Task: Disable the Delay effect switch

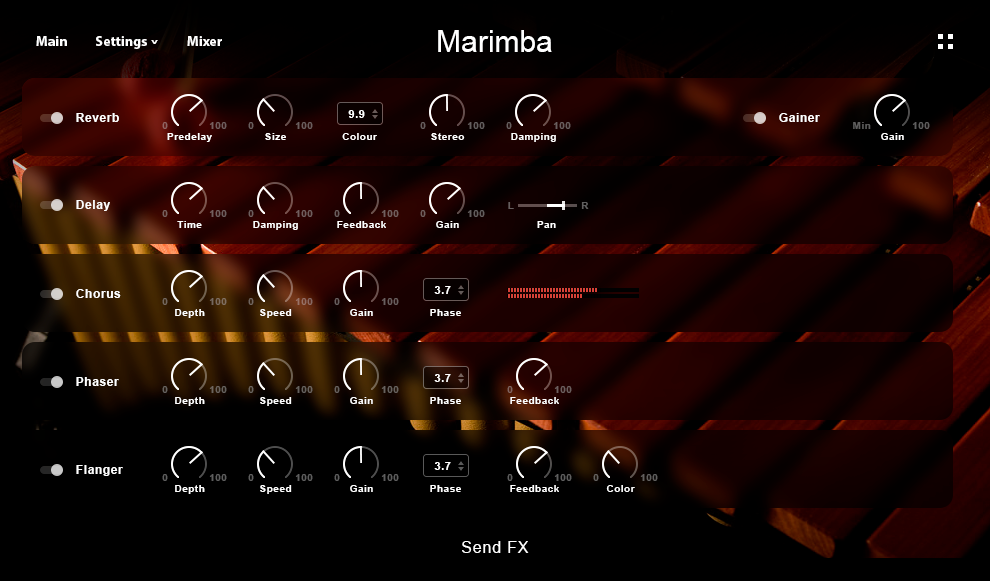Action: (52, 205)
